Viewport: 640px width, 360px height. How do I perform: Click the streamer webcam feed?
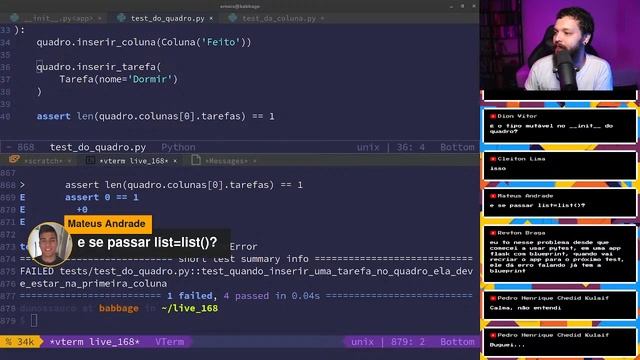tap(560, 46)
